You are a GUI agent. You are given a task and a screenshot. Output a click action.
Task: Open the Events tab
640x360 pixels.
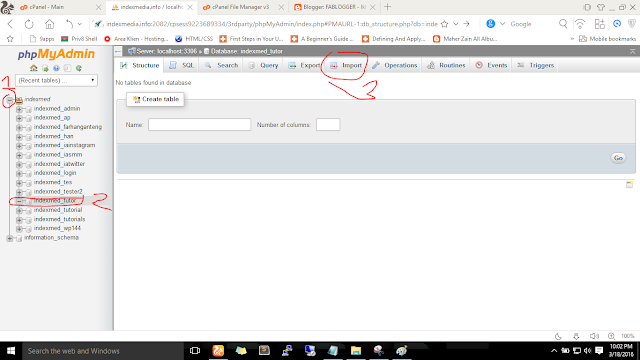491,65
